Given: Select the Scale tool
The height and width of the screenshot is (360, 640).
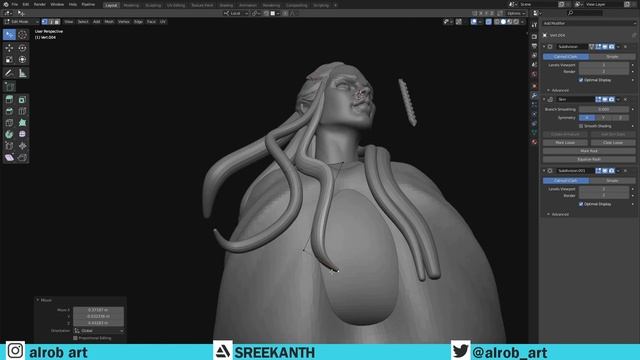Looking at the screenshot, I should click(9, 60).
